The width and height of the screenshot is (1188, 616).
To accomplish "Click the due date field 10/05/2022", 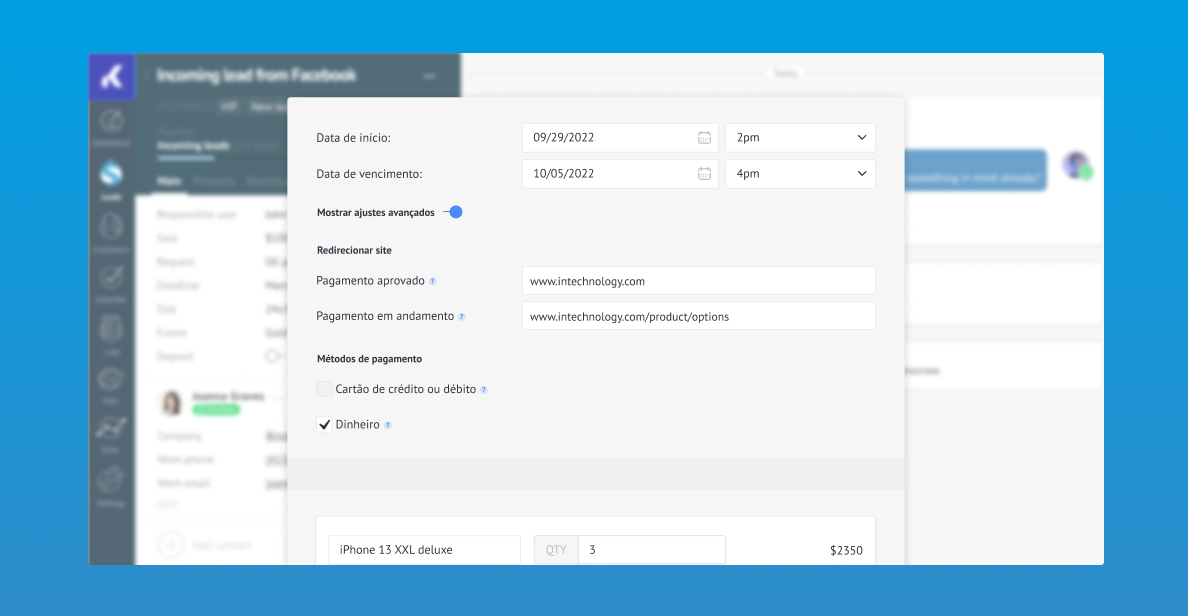I will (x=610, y=174).
